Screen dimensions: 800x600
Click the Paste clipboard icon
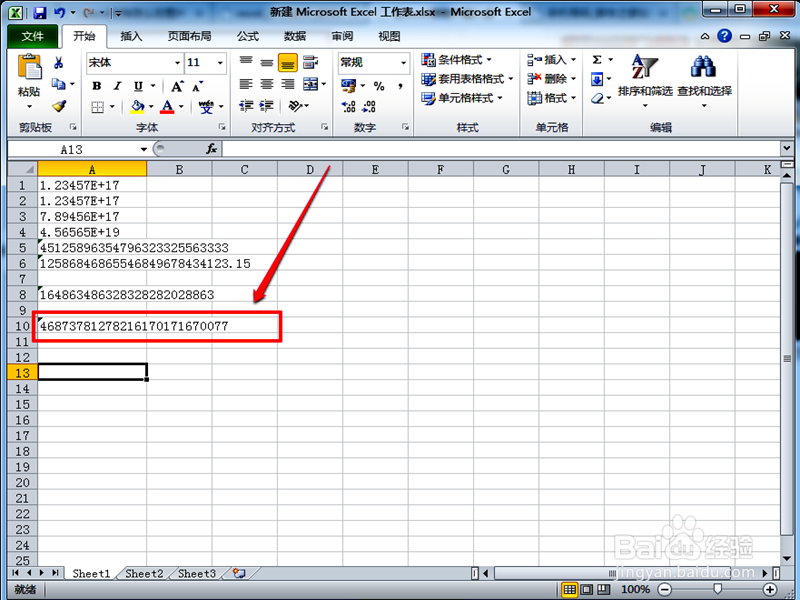[29, 67]
